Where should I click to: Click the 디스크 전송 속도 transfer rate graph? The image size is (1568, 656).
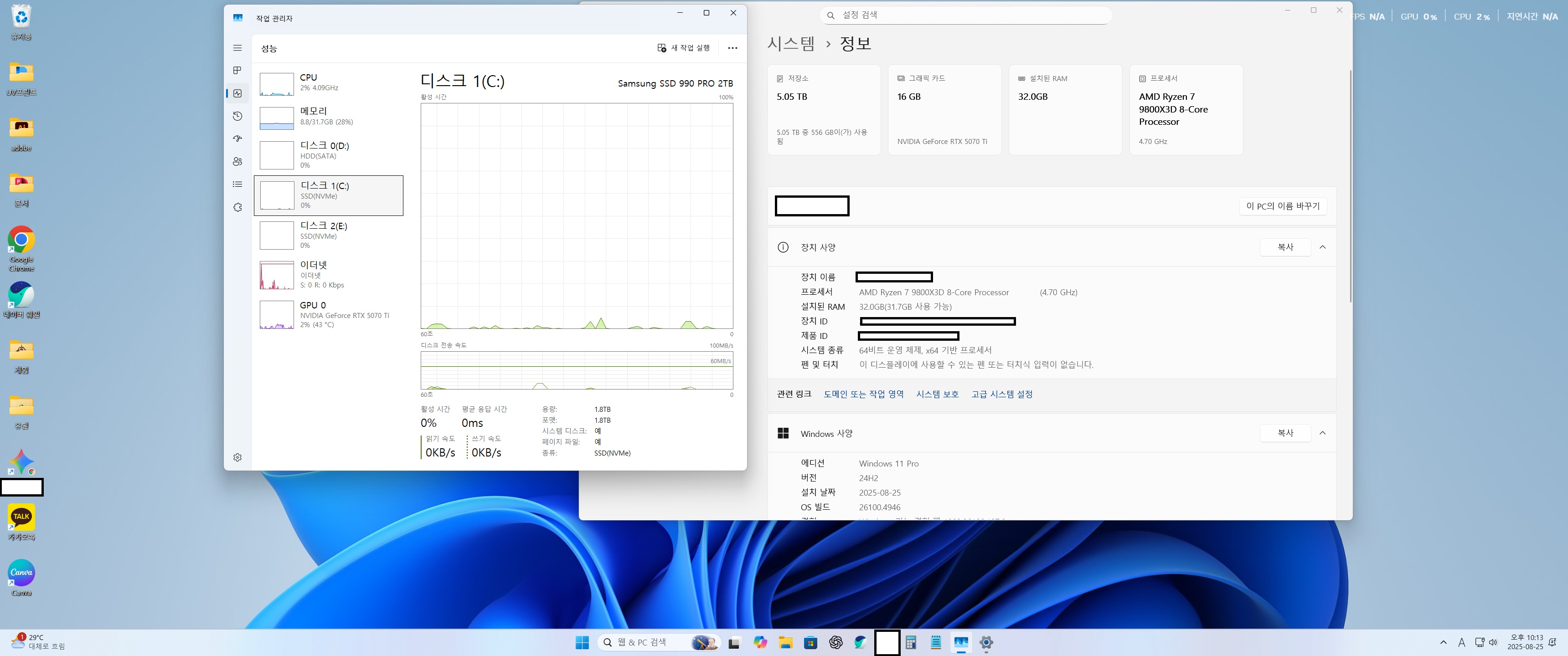(577, 371)
